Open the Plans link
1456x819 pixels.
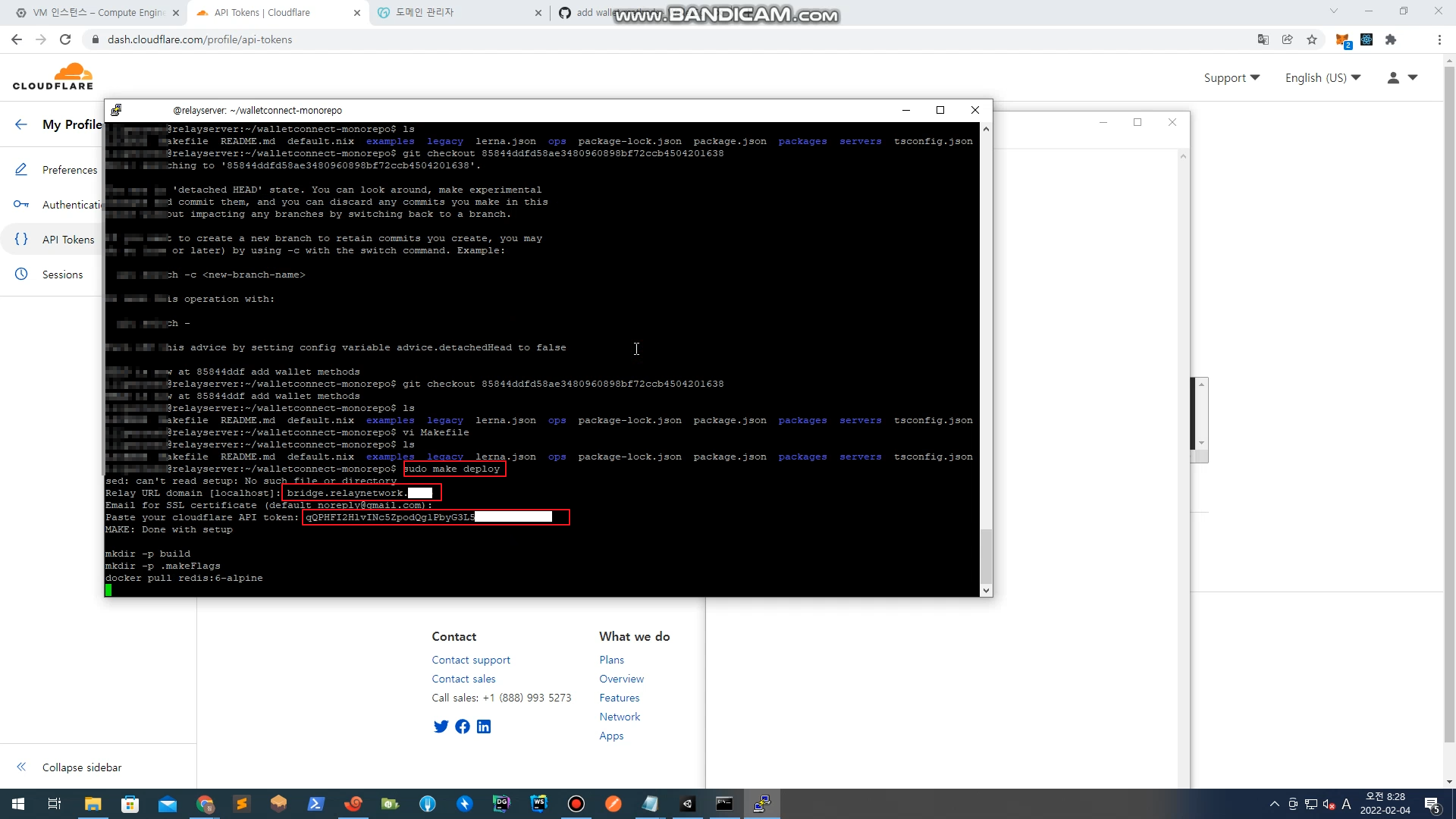click(611, 660)
